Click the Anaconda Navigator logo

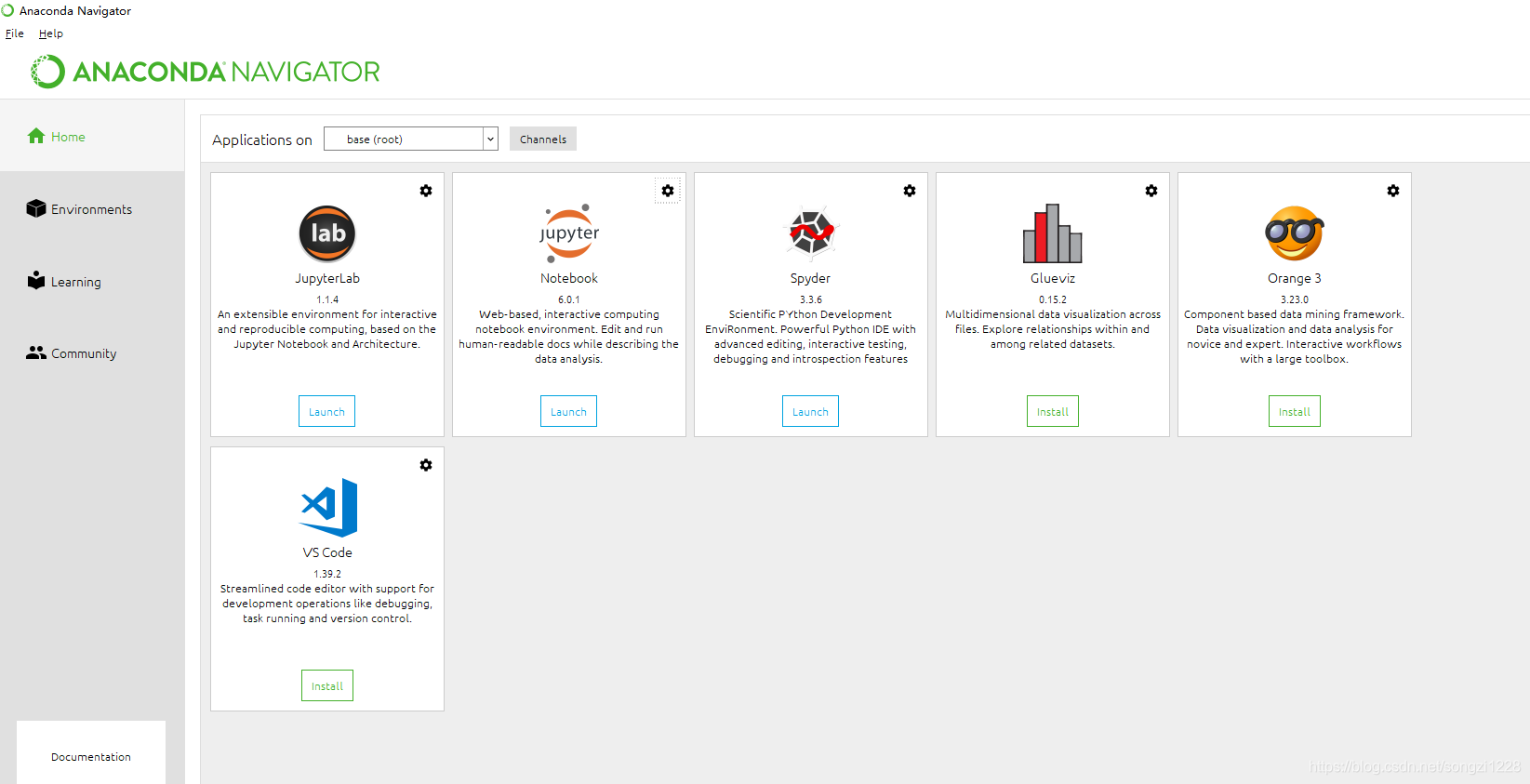pos(206,72)
